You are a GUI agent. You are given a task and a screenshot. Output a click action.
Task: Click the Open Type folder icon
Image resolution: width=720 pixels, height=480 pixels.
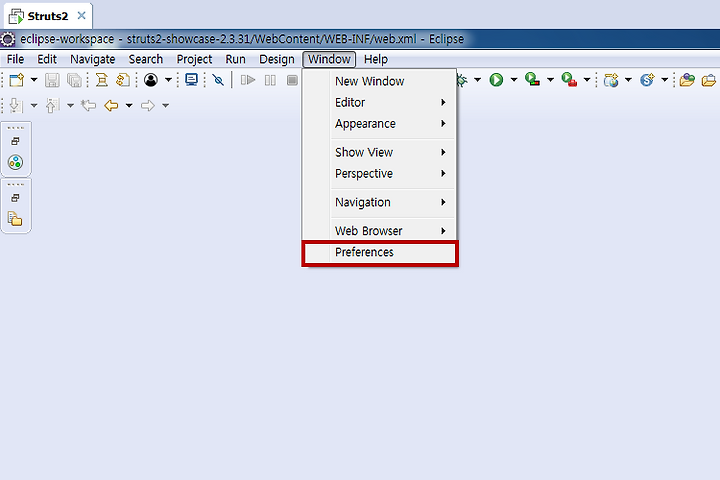(687, 80)
